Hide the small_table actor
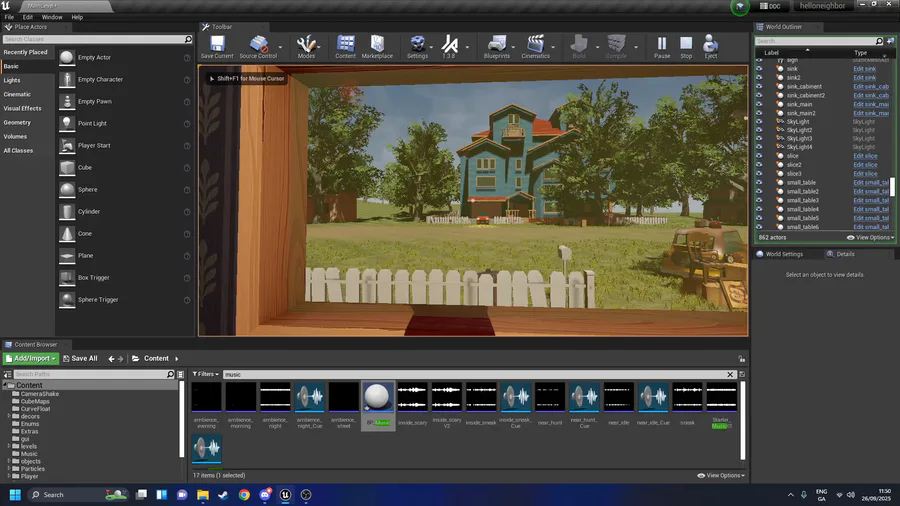This screenshot has width=900, height=506. coord(759,182)
